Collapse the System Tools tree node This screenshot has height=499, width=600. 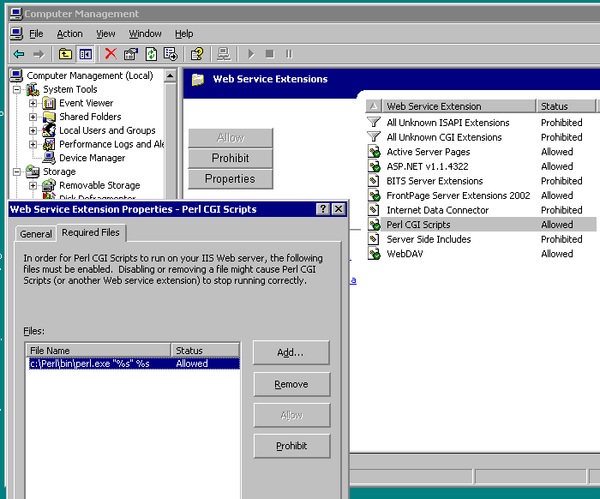pos(17,90)
